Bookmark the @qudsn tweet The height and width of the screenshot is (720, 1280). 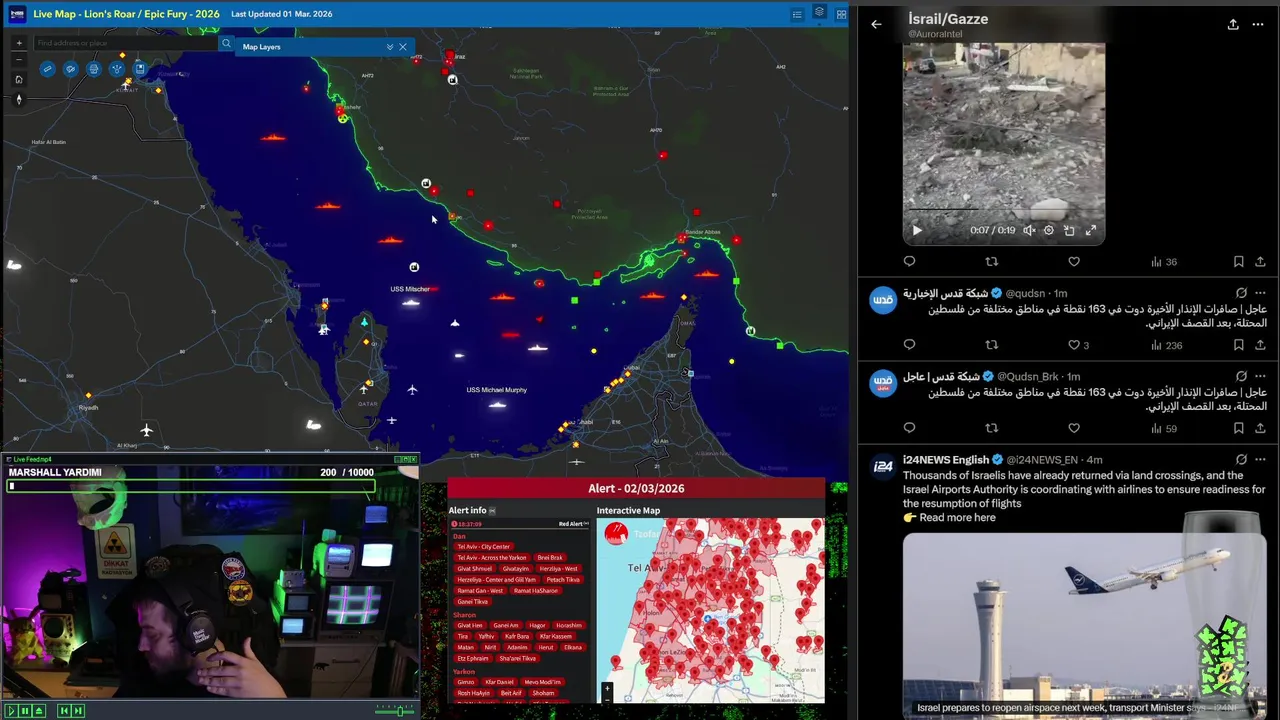pyautogui.click(x=1238, y=345)
